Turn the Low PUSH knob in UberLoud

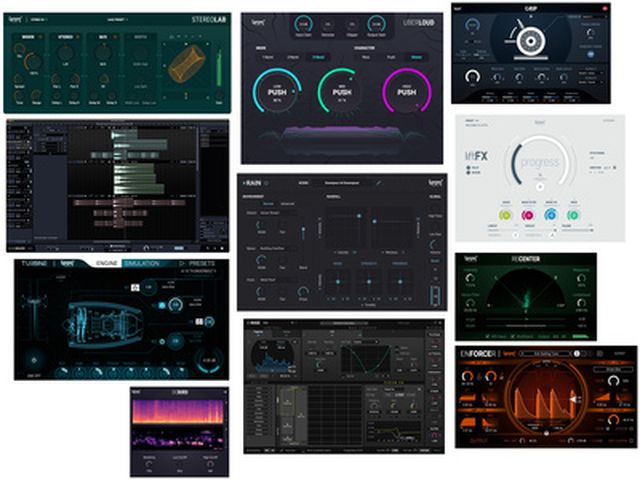277,91
